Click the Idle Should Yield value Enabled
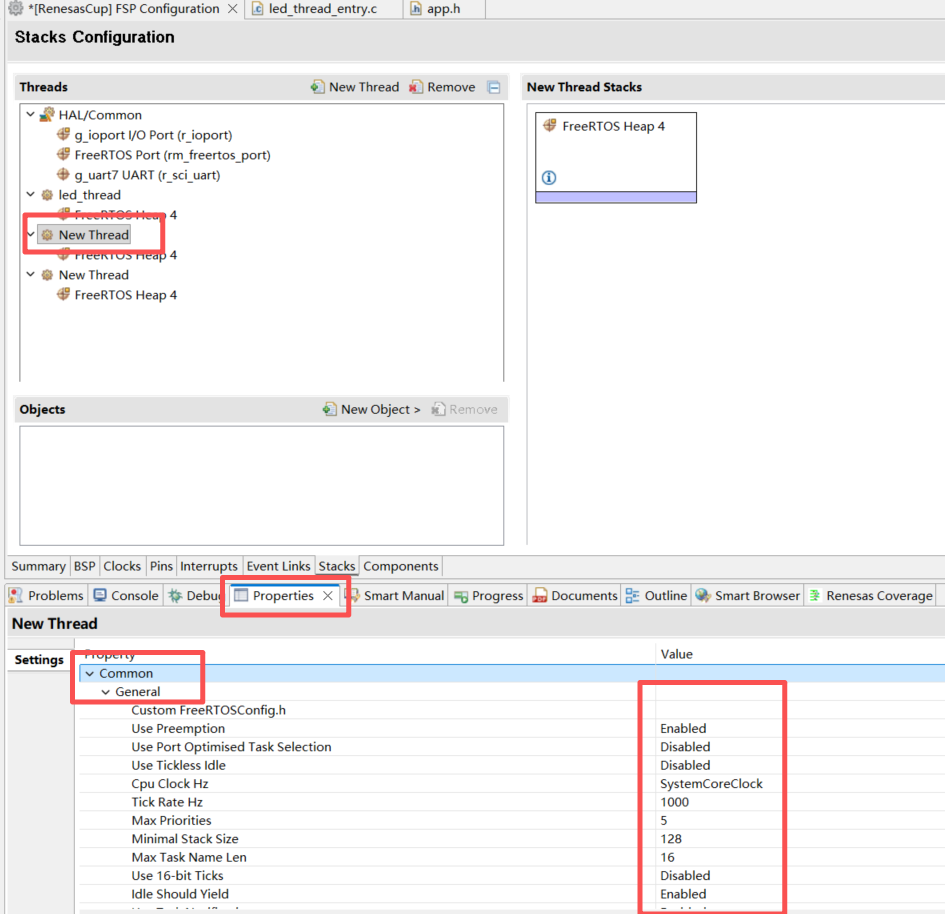This screenshot has width=945, height=914. (683, 894)
